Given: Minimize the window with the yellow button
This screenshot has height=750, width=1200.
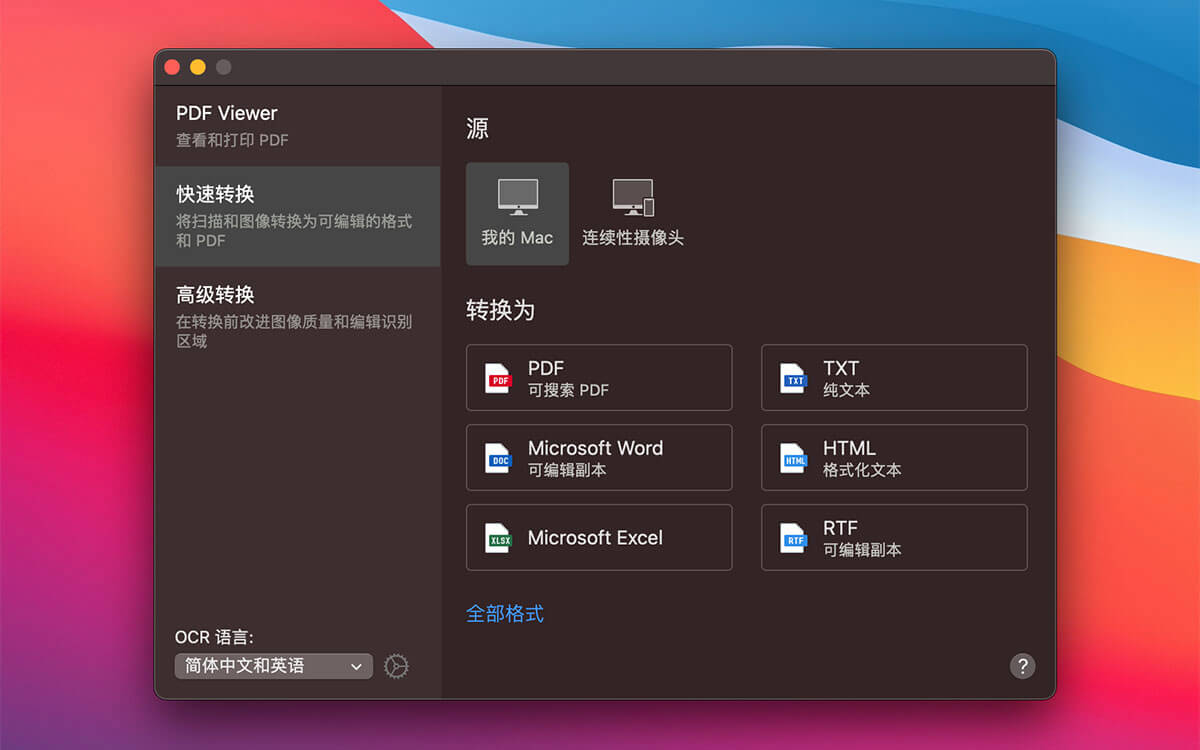Looking at the screenshot, I should point(198,67).
